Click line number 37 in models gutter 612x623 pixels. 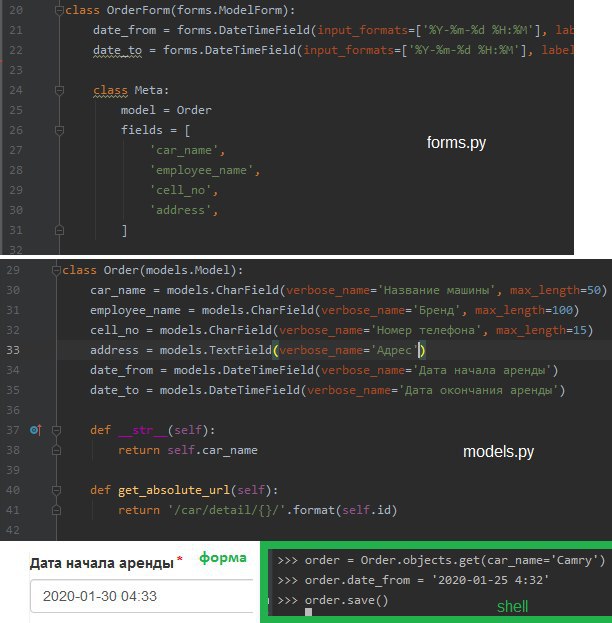pos(13,430)
